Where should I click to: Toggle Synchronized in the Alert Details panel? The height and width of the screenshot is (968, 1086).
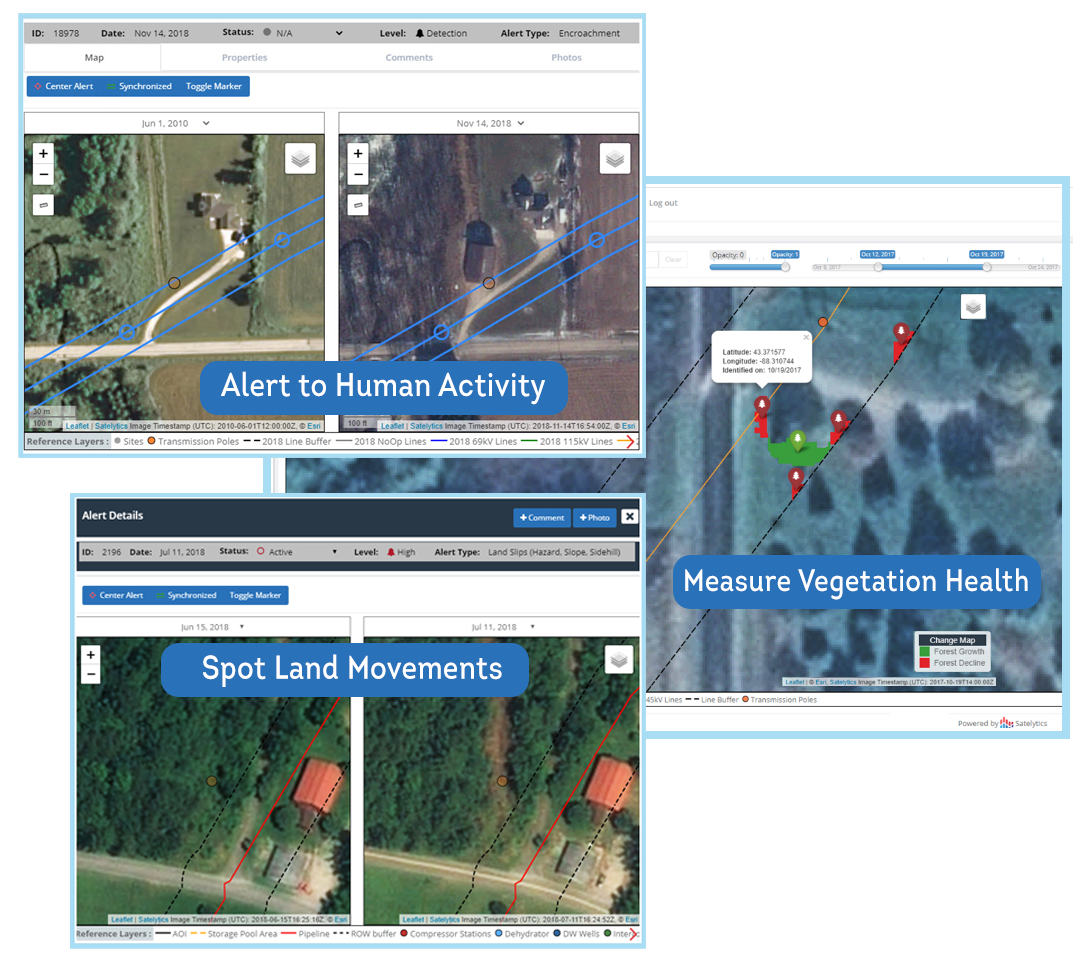click(x=186, y=595)
